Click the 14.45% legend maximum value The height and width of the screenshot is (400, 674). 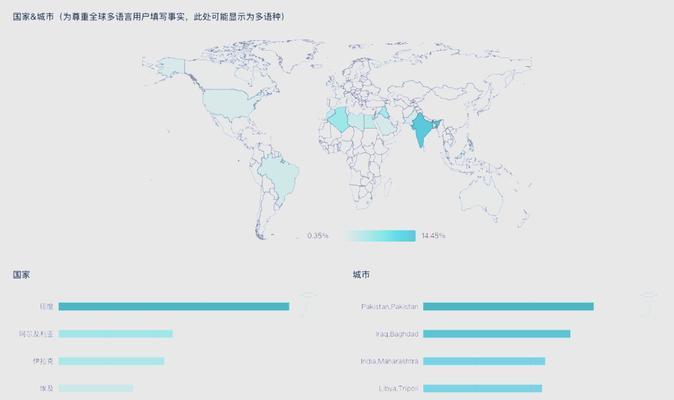[433, 235]
